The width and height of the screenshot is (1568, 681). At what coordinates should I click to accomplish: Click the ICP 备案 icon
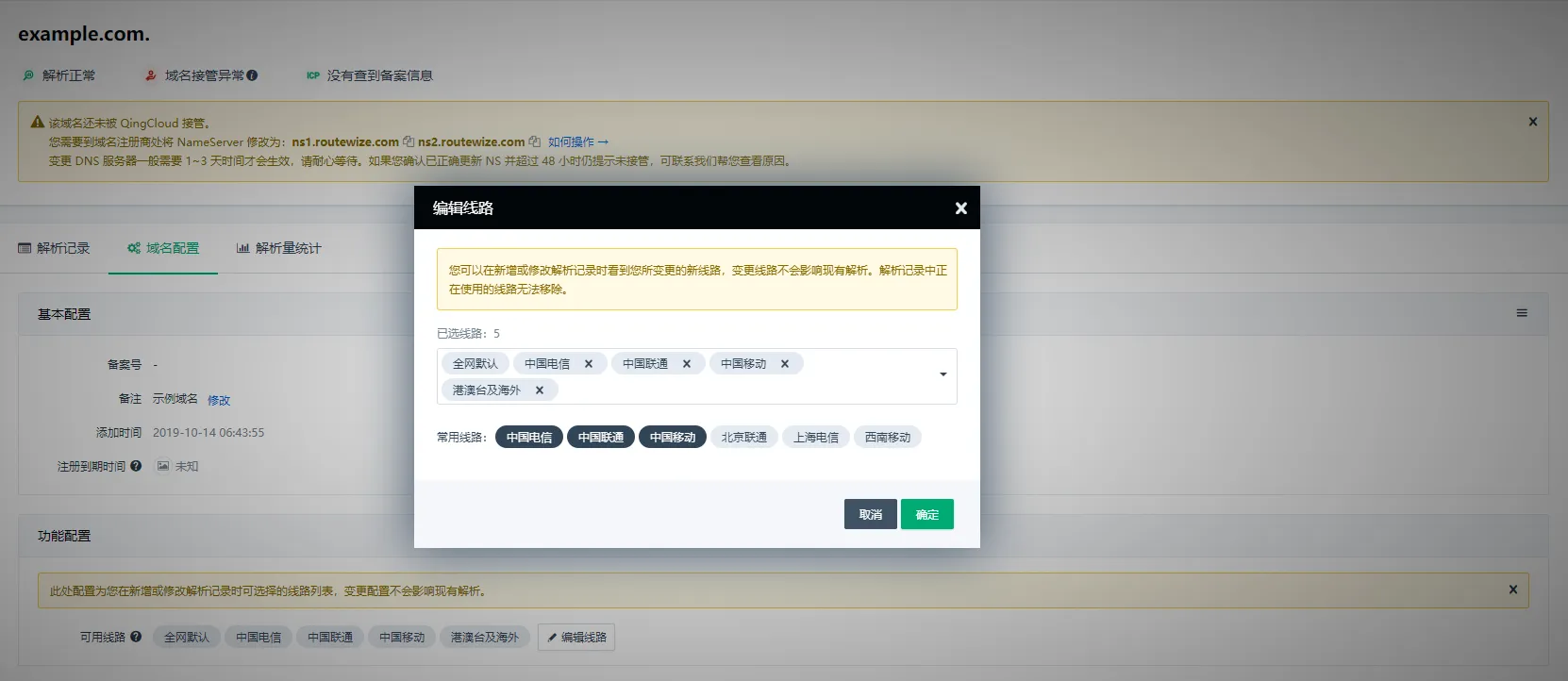(313, 75)
